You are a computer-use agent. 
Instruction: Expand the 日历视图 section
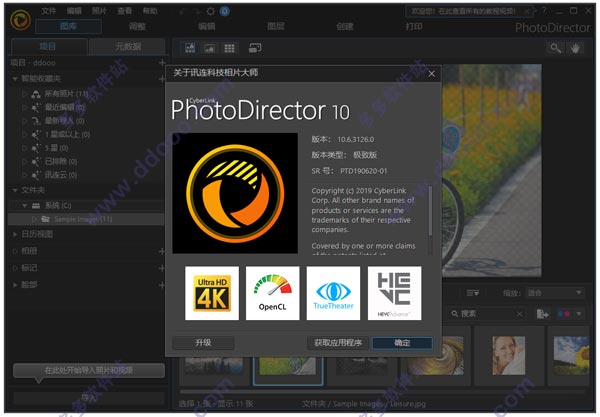15,234
